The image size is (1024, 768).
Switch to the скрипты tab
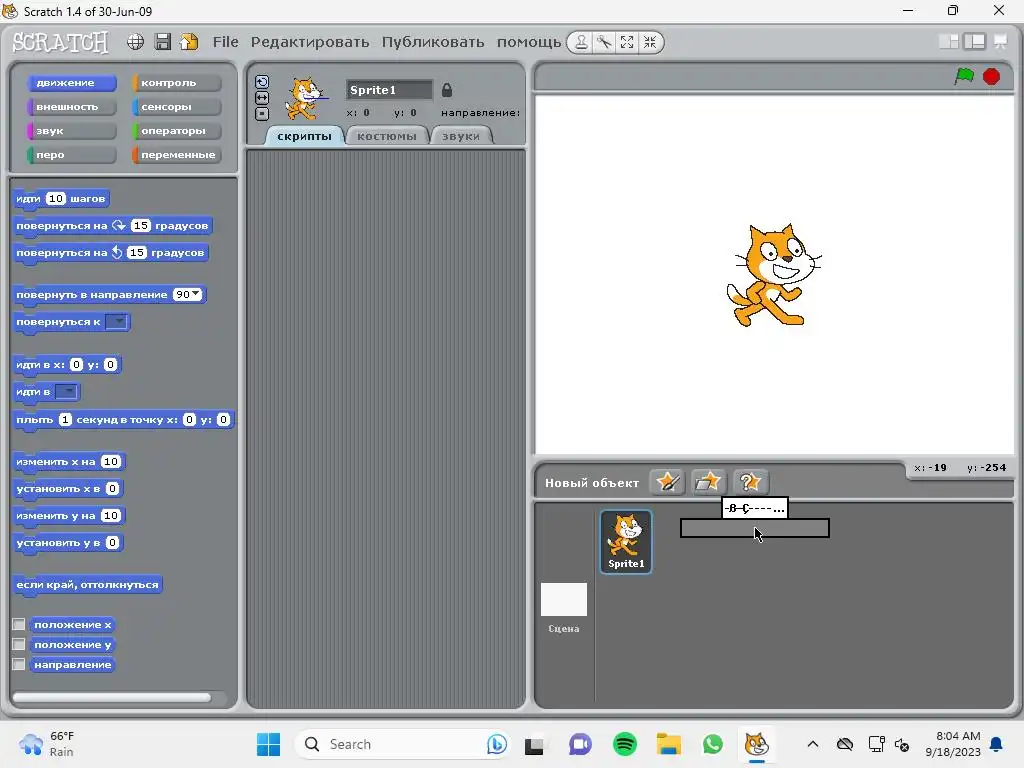point(304,136)
